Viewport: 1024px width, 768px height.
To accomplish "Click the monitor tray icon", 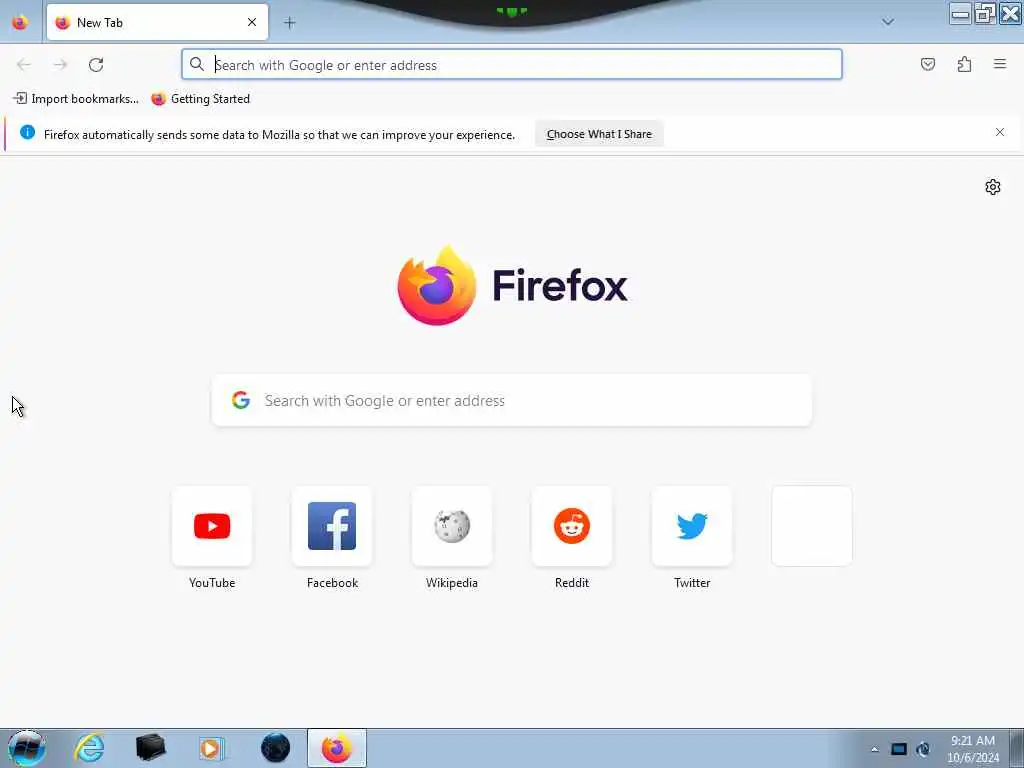I will (x=899, y=749).
